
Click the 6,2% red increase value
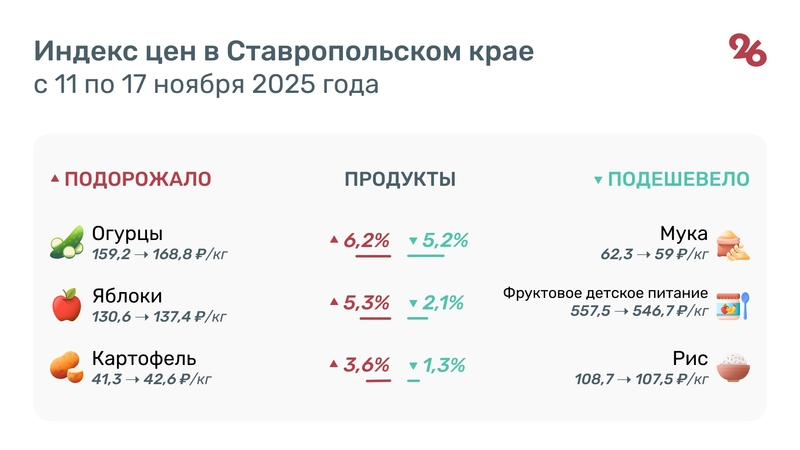coord(366,240)
